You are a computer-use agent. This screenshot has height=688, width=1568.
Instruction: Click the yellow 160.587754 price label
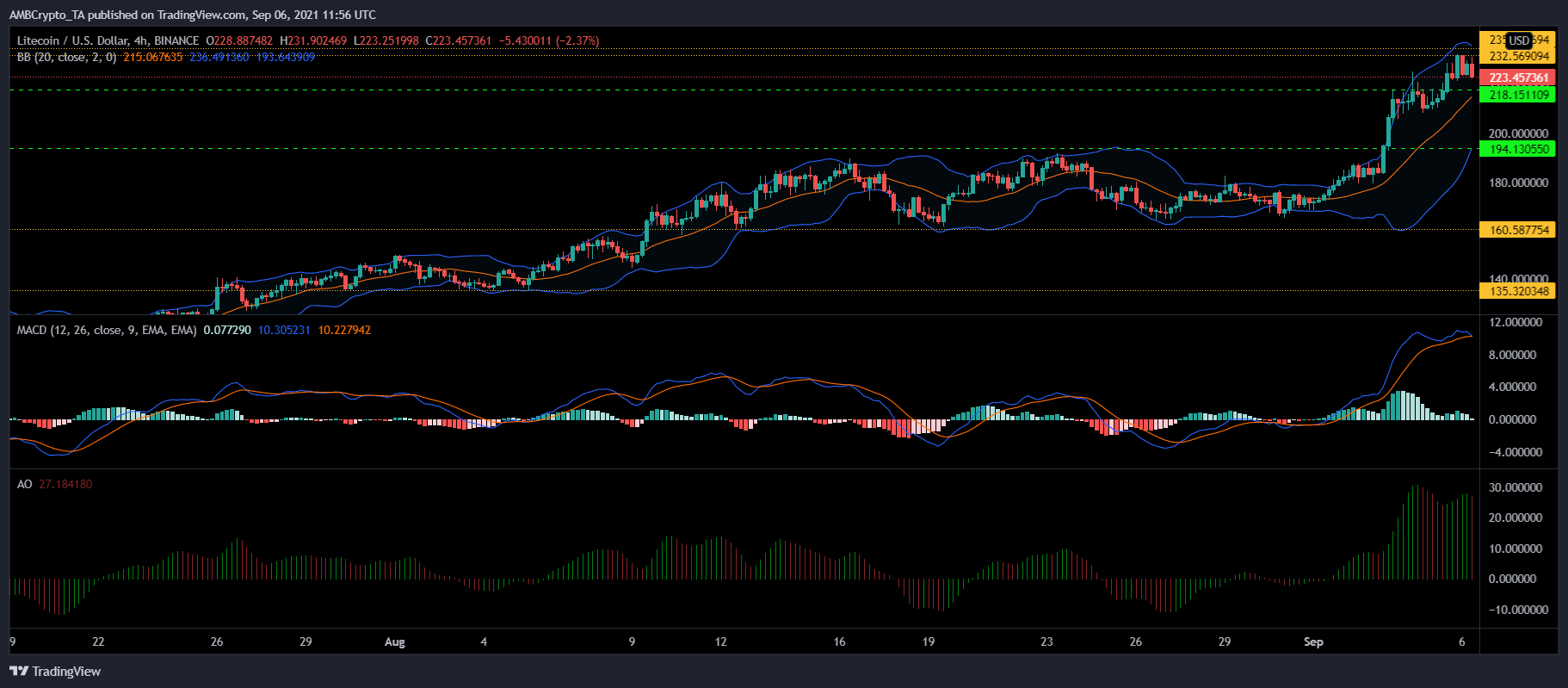1519,230
